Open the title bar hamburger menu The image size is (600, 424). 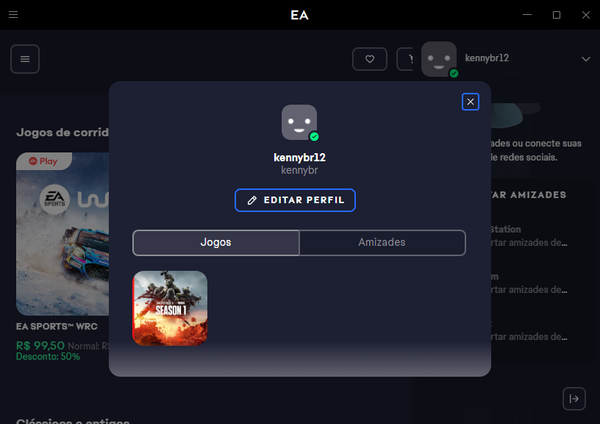[x=13, y=15]
